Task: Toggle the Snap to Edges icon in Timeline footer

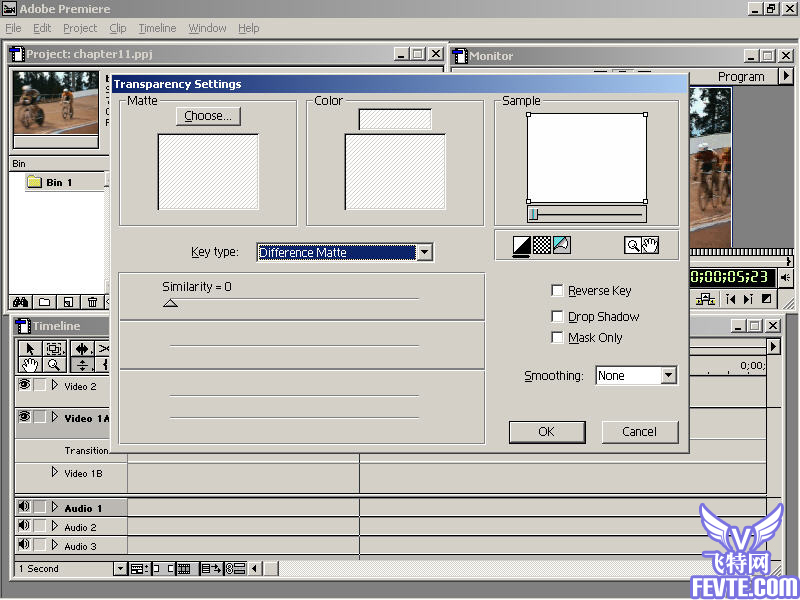Action: pos(163,568)
